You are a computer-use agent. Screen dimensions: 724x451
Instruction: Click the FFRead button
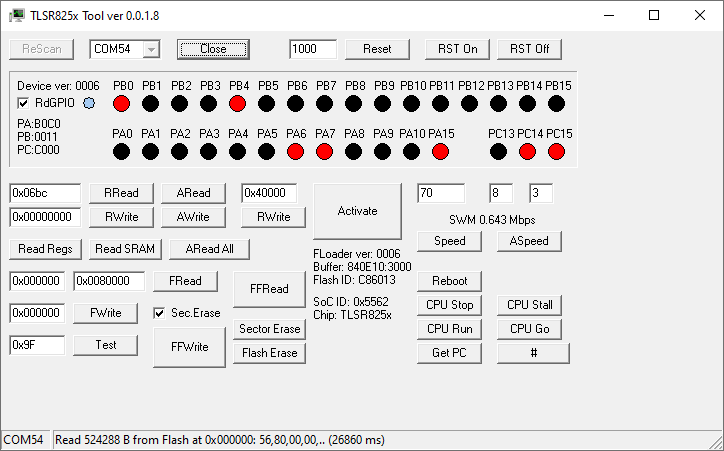[x=269, y=289]
